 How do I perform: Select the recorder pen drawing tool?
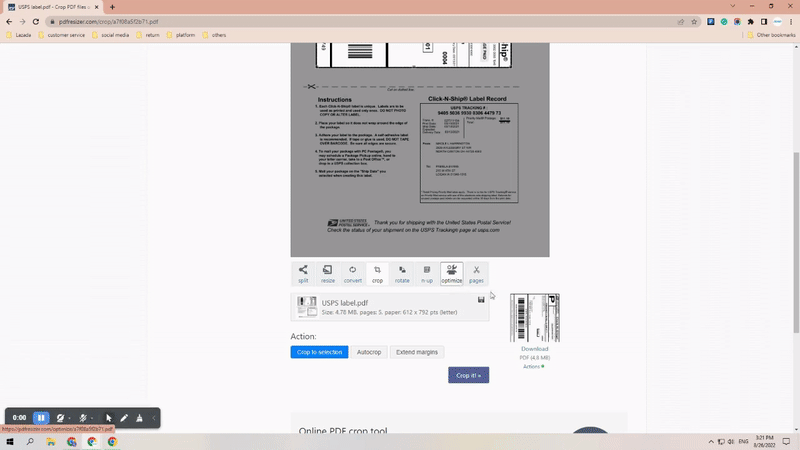(124, 418)
